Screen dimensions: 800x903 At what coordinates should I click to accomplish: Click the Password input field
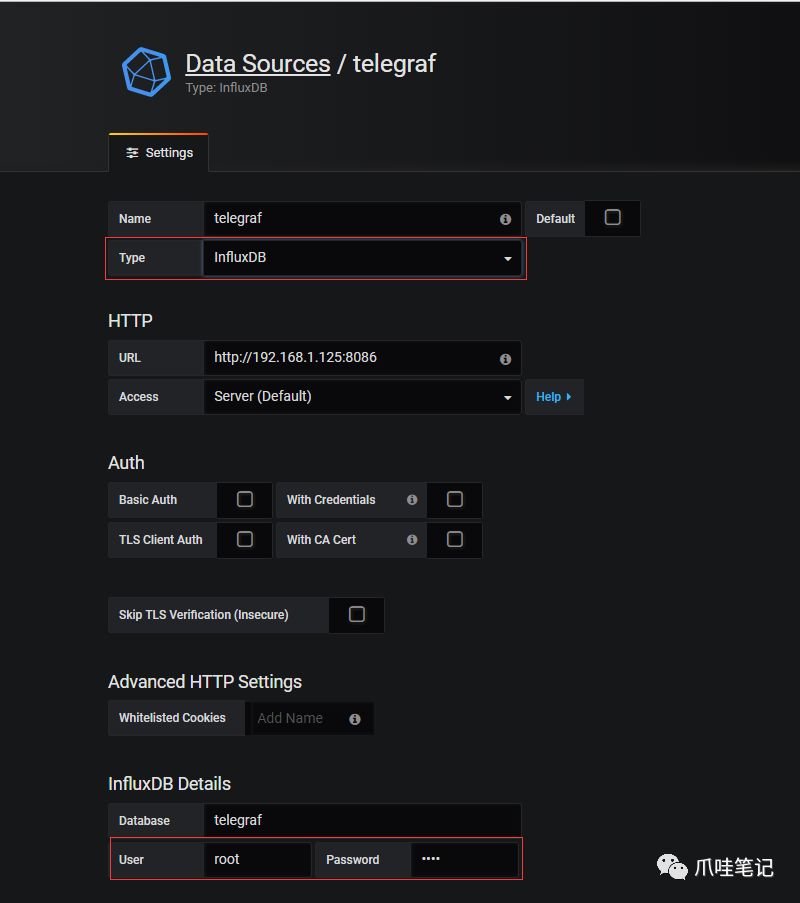point(464,859)
